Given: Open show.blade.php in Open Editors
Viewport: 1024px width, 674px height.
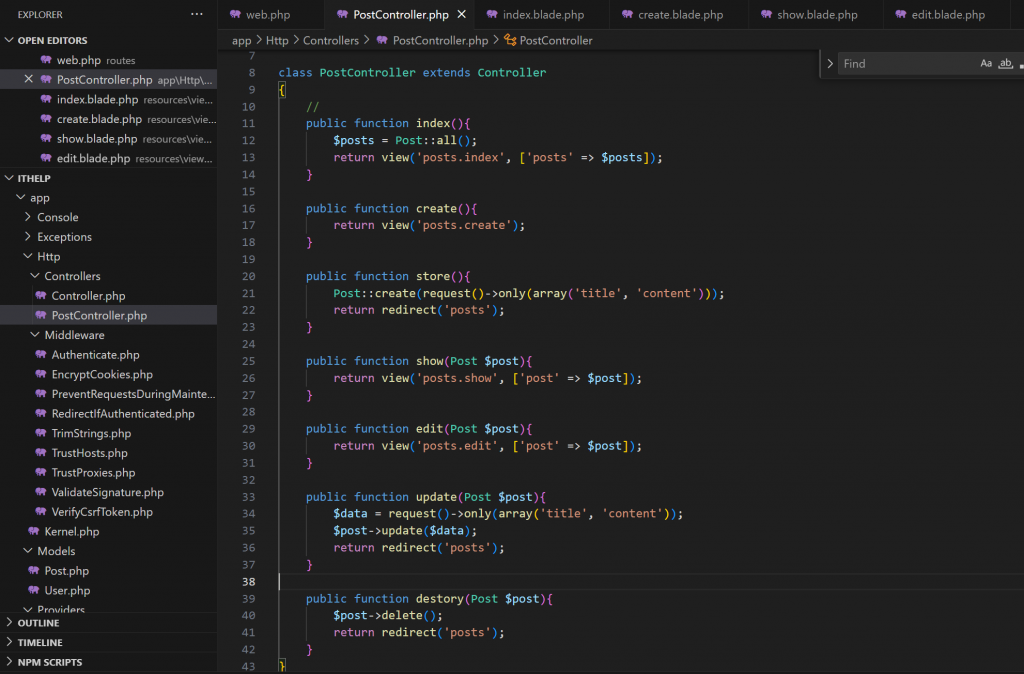Looking at the screenshot, I should coord(108,138).
